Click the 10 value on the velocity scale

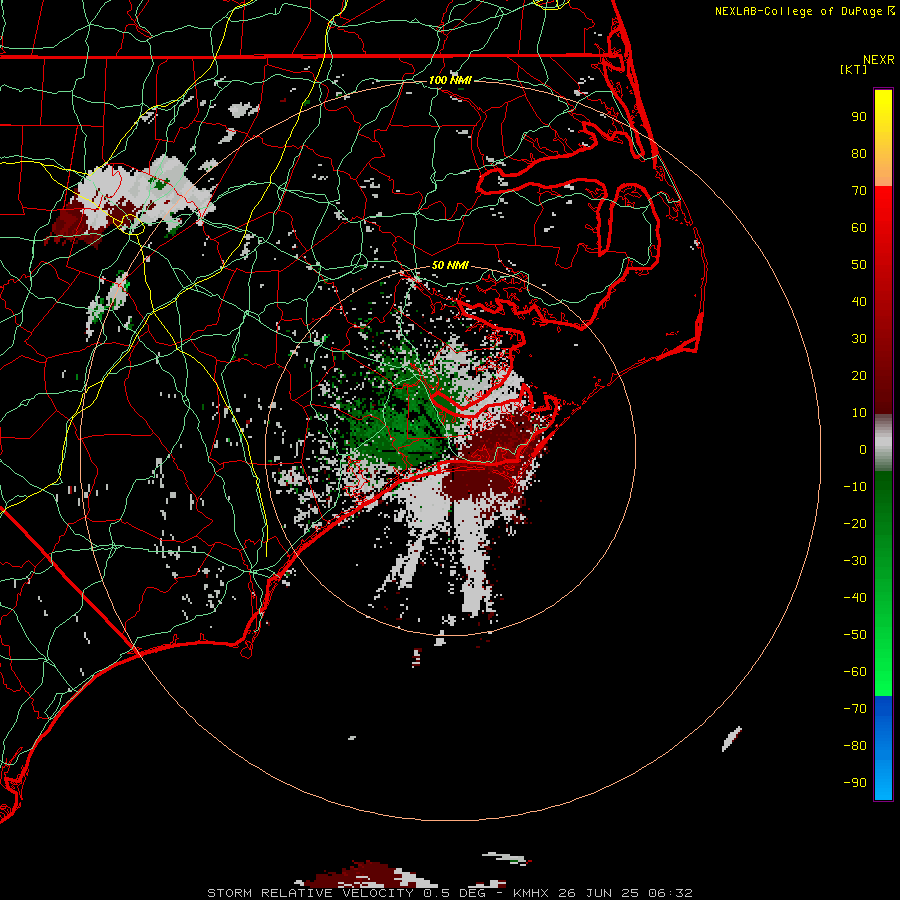[x=859, y=413]
